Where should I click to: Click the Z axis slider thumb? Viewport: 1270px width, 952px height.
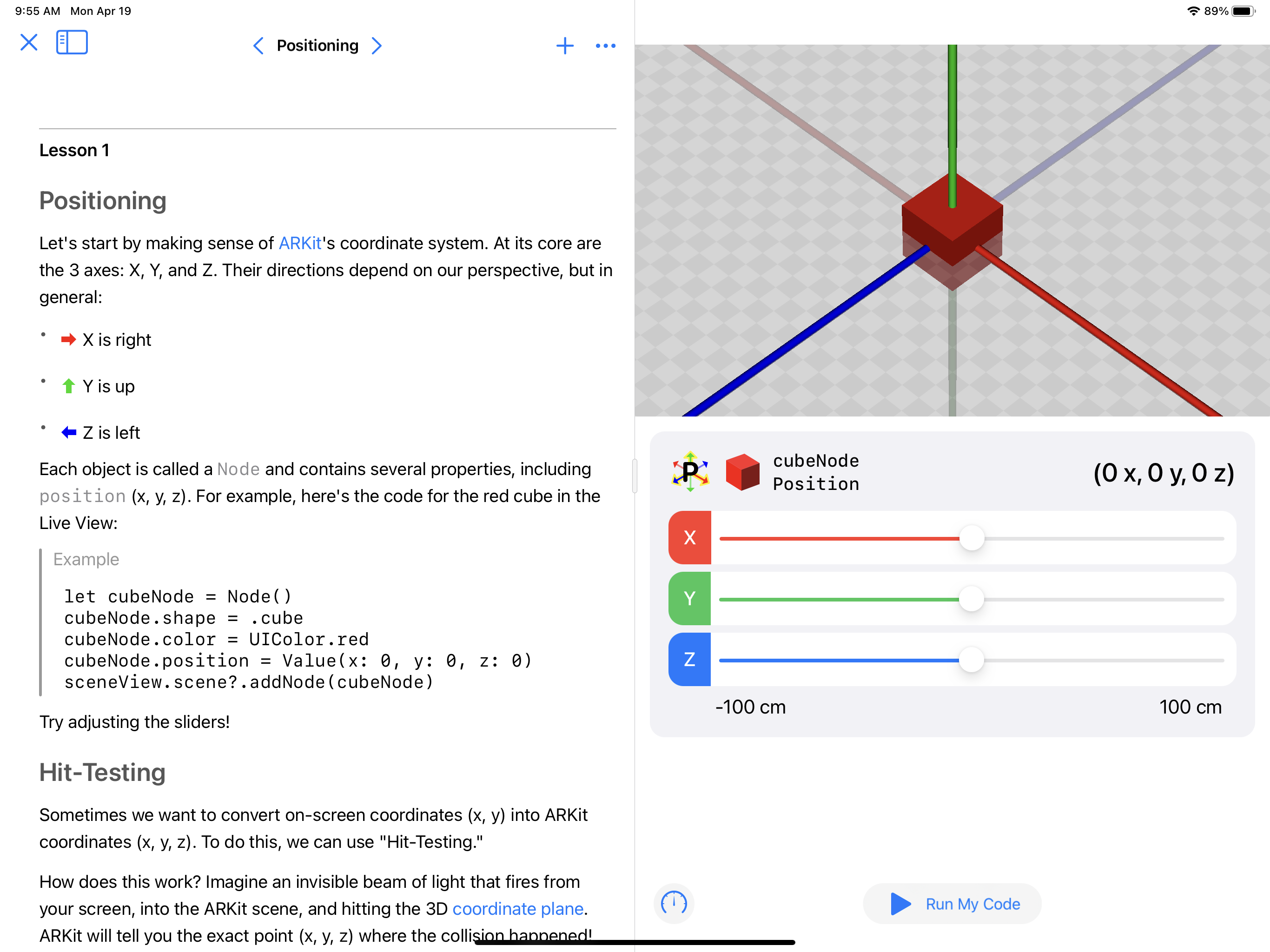tap(972, 661)
